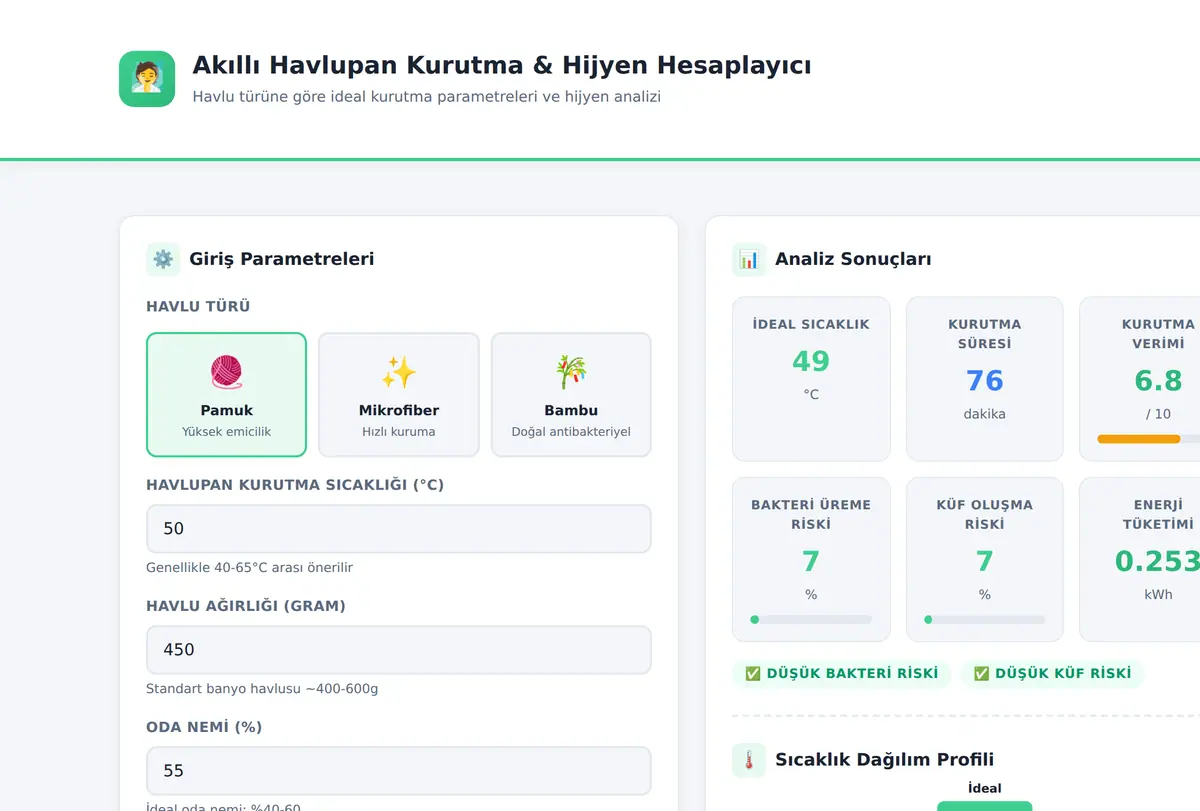Screen dimensions: 1200x811
Task: Click the Doğal antibakteriyel description text
Action: (571, 432)
